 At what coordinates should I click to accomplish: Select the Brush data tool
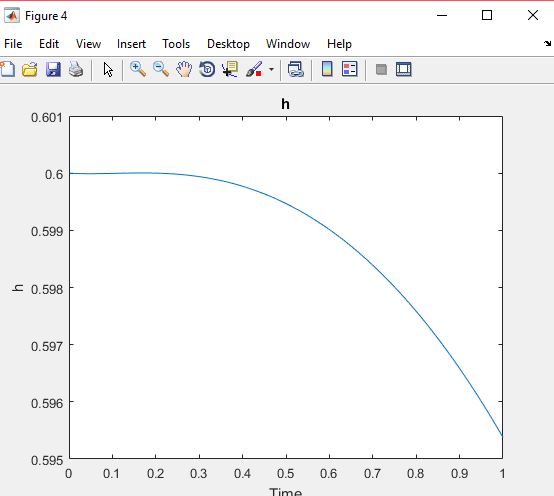click(254, 69)
